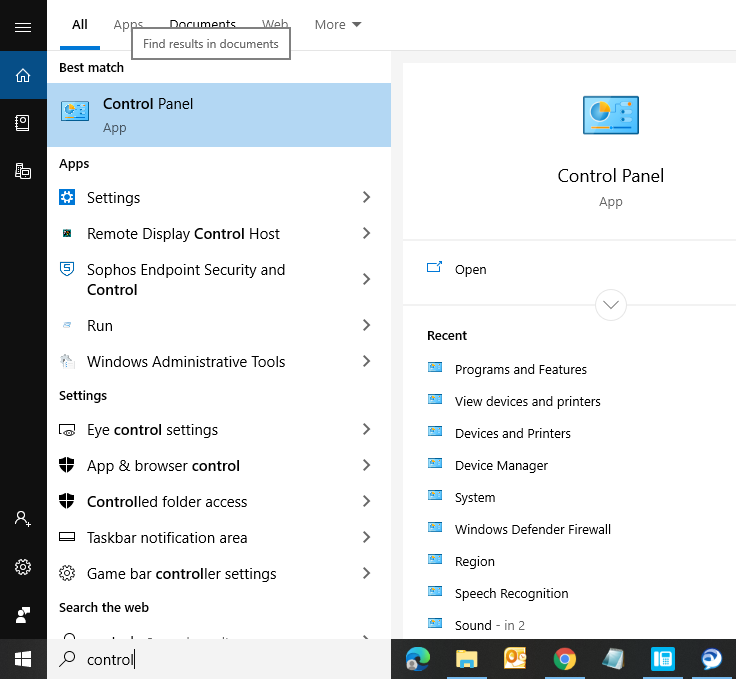This screenshot has width=736, height=679.
Task: Expand Run result chevron
Action: click(367, 325)
